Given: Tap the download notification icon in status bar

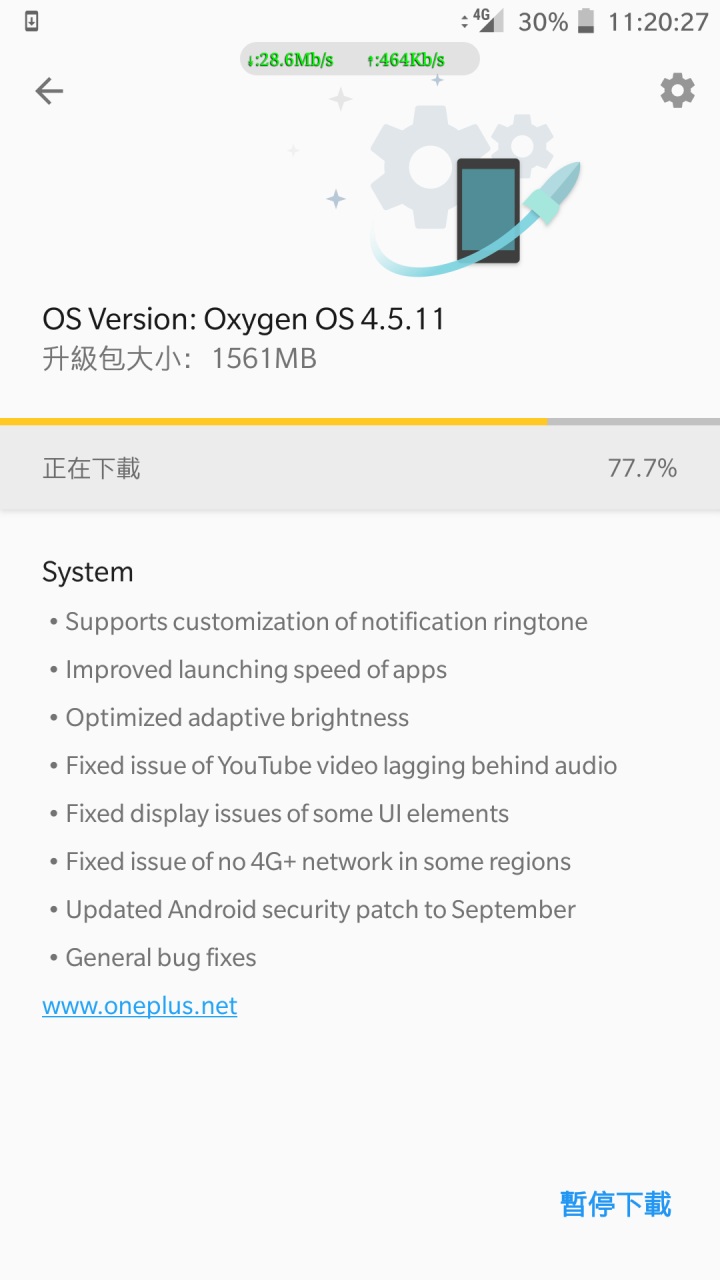Looking at the screenshot, I should tap(32, 21).
